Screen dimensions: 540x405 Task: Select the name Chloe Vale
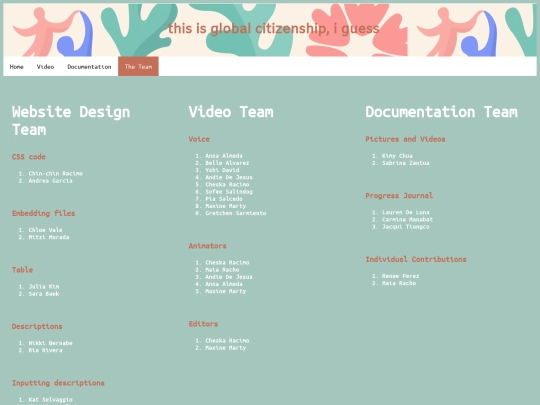point(45,230)
